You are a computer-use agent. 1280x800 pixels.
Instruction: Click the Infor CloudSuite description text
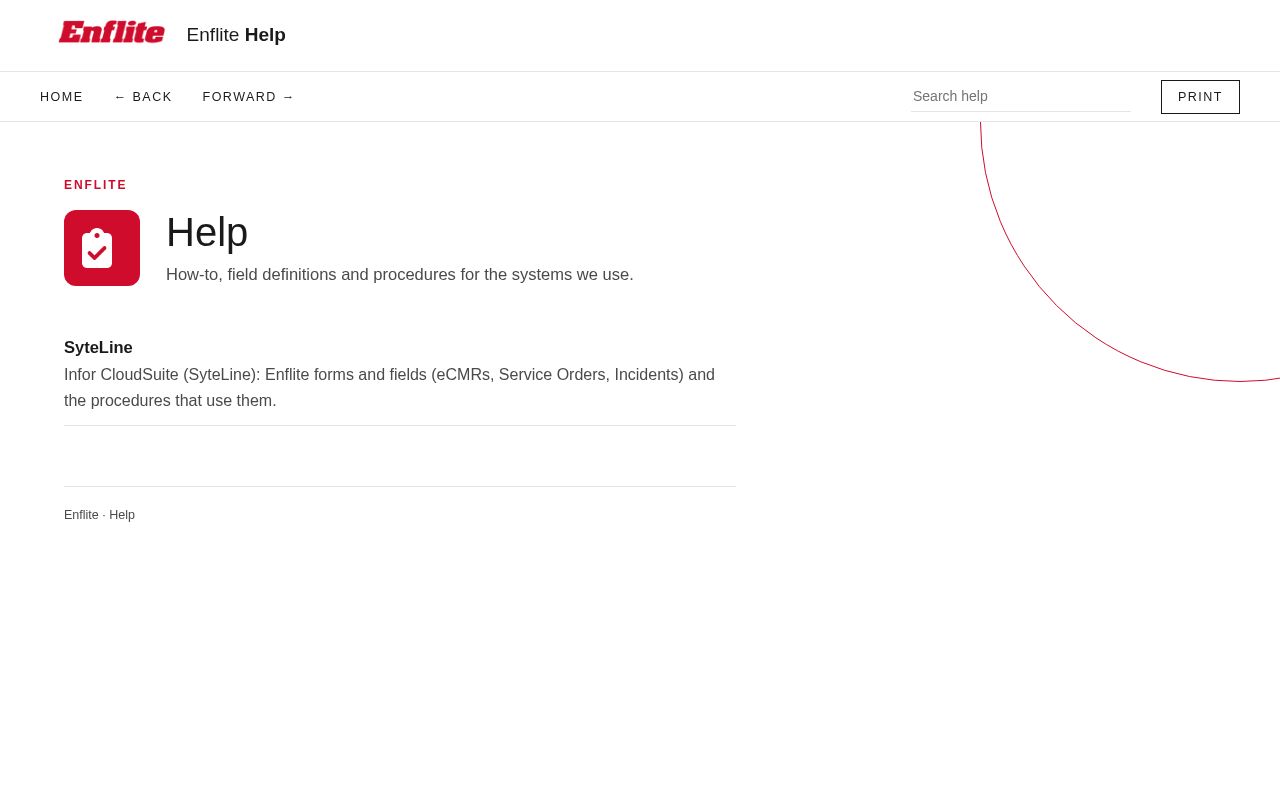point(390,388)
